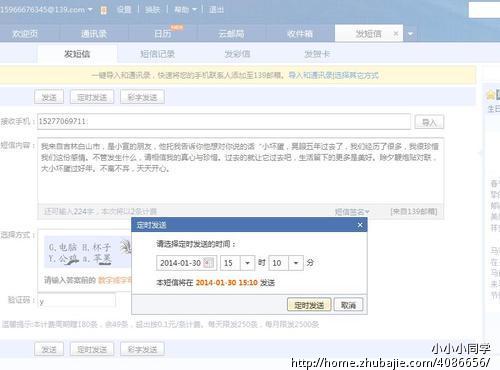Click 取消 to cancel the dialog
Image resolution: width=500 pixels, height=370 pixels.
[348, 305]
